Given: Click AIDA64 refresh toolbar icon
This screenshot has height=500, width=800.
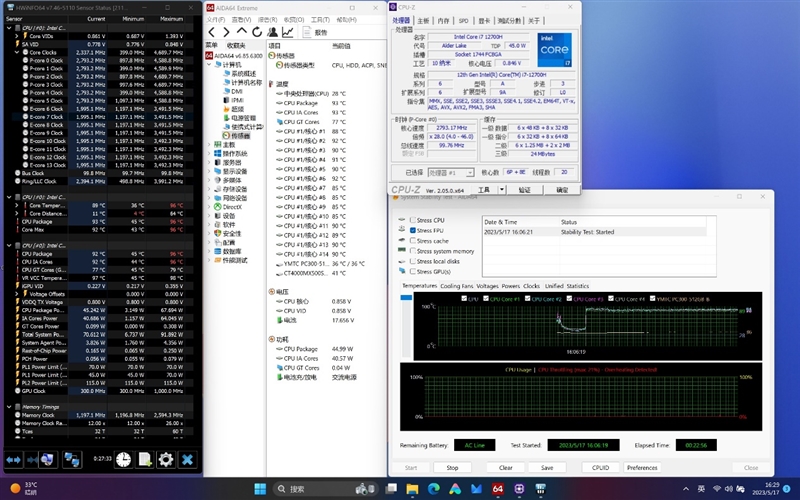Looking at the screenshot, I should click(257, 32).
